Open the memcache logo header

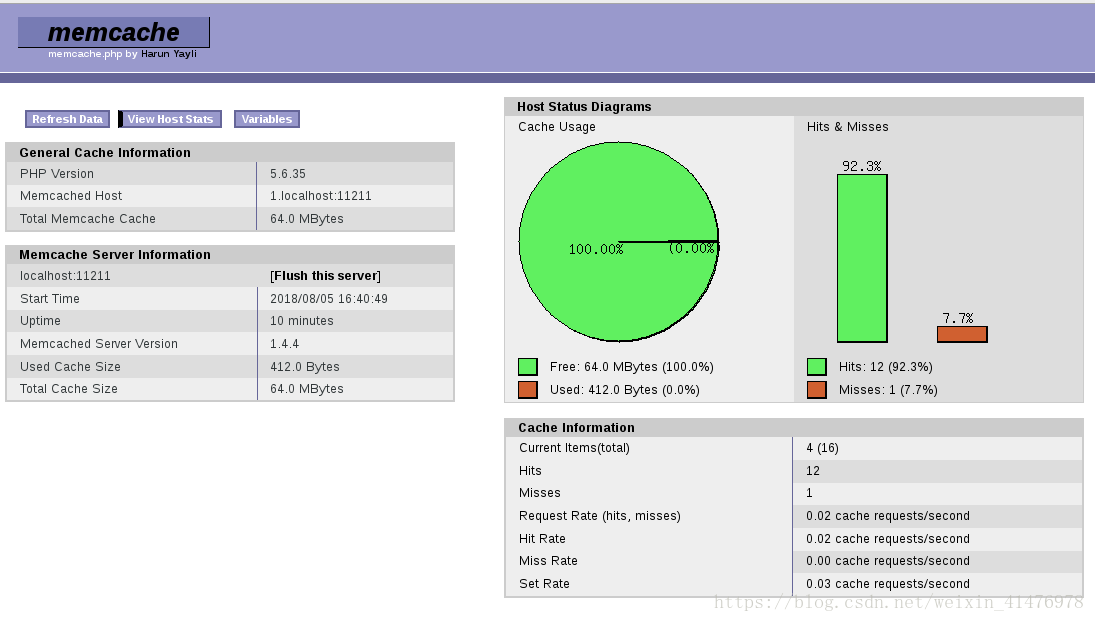tap(113, 33)
